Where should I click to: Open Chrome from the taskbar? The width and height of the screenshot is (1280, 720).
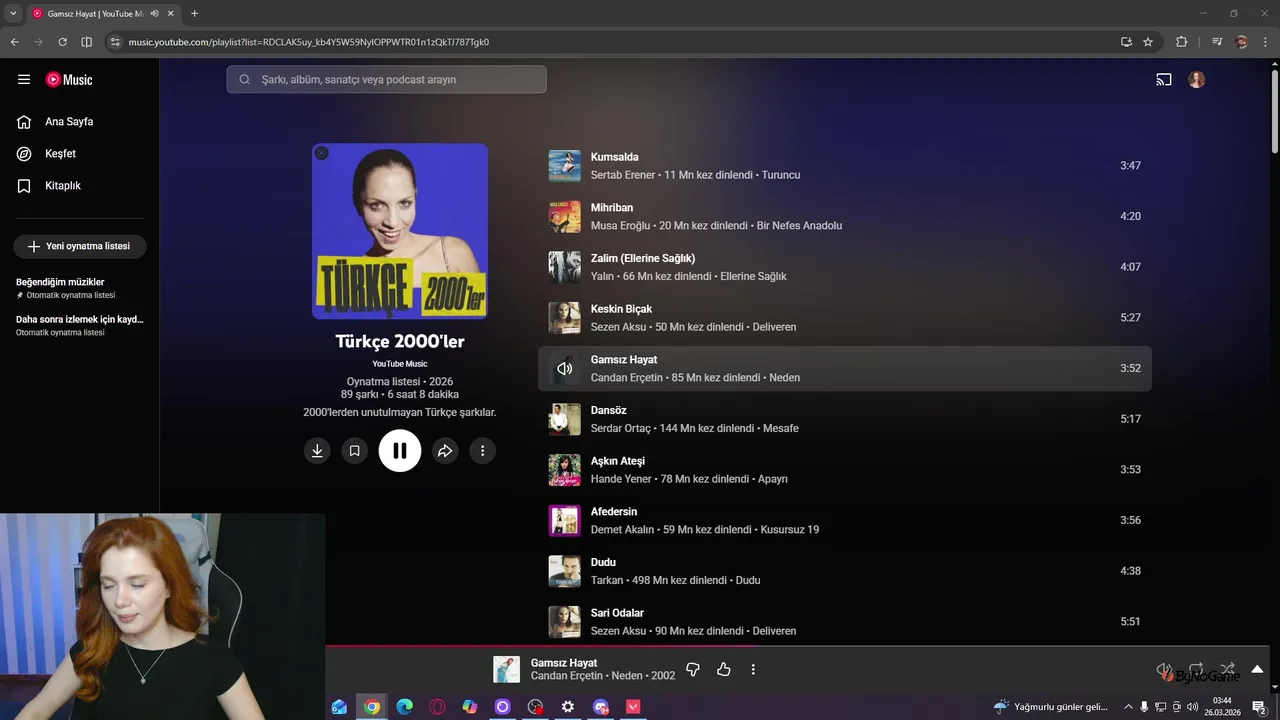(372, 707)
